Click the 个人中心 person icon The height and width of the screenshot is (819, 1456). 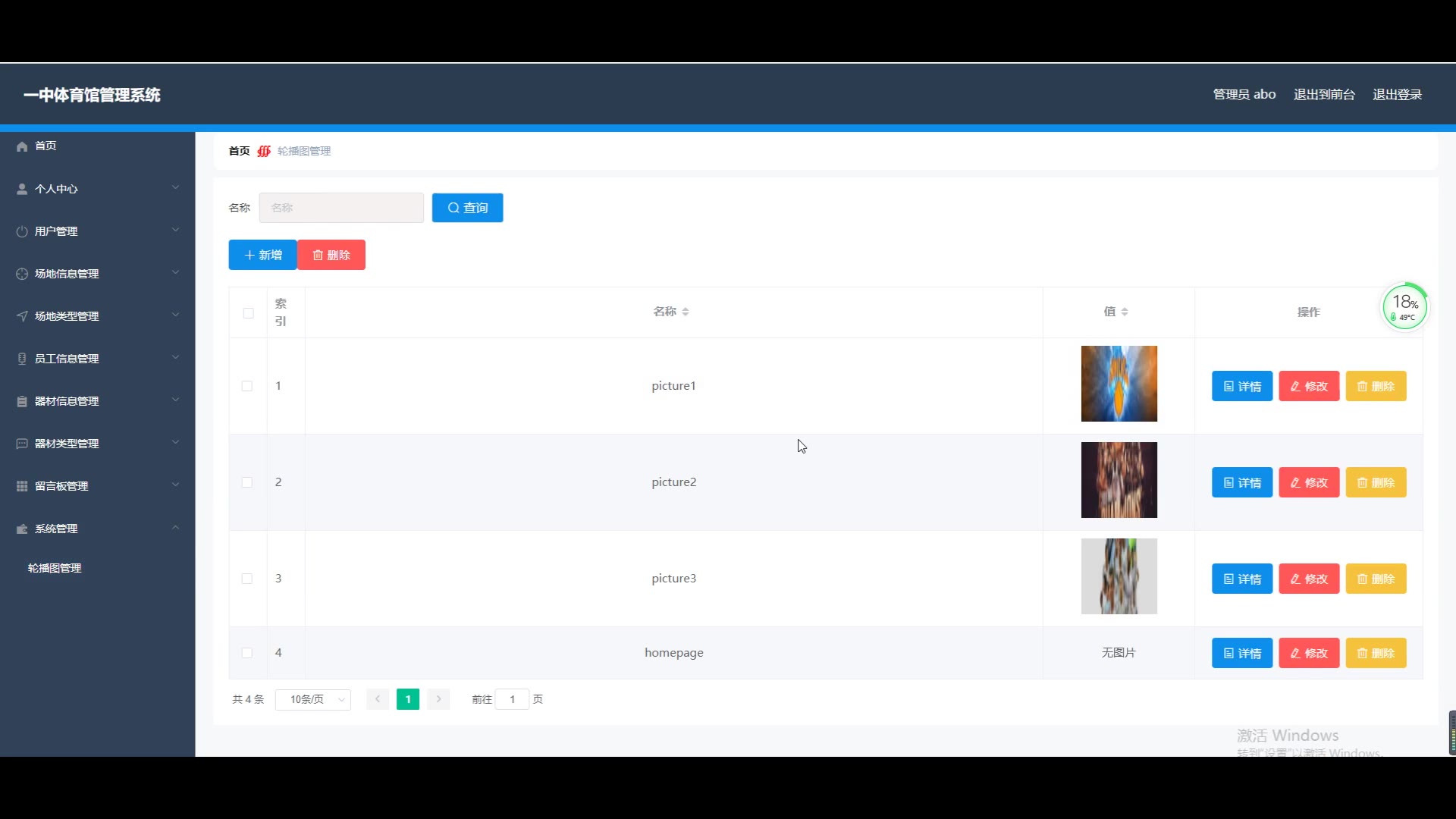click(22, 189)
